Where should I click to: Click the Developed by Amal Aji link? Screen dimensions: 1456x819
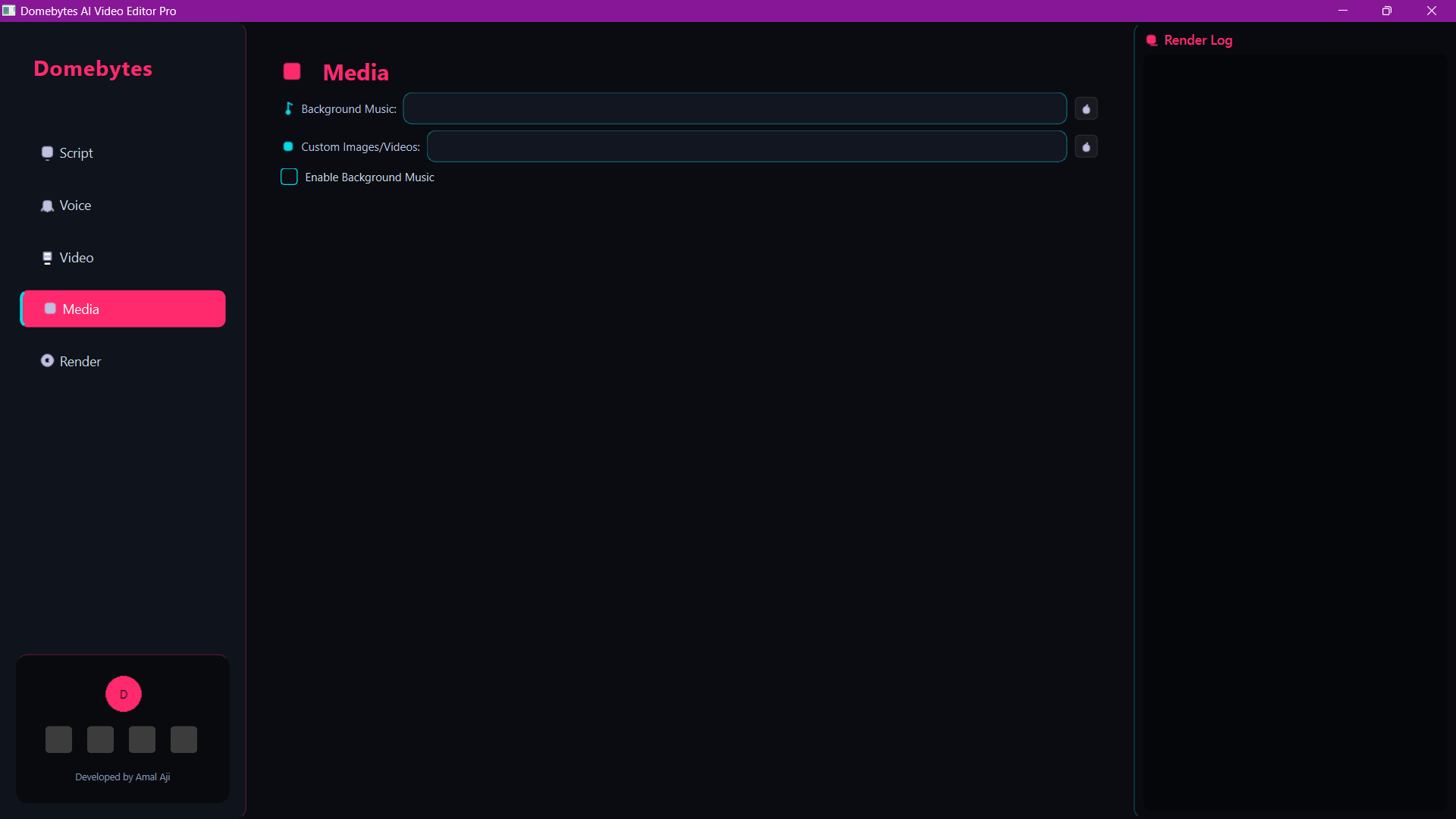coord(122,777)
